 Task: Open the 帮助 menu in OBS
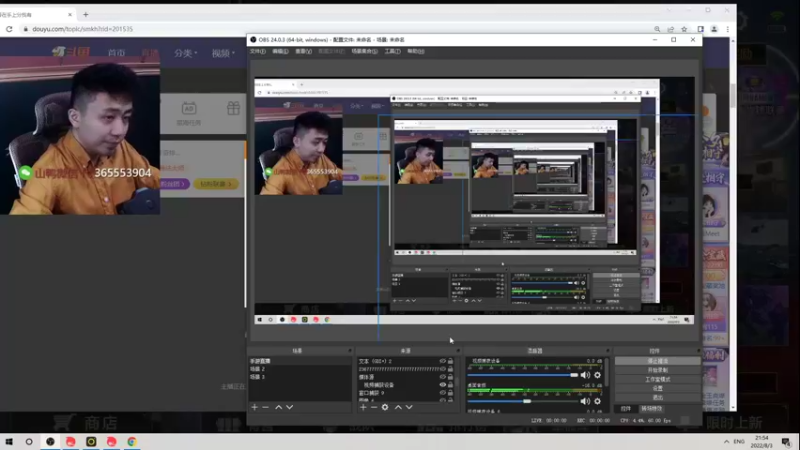pyautogui.click(x=415, y=52)
